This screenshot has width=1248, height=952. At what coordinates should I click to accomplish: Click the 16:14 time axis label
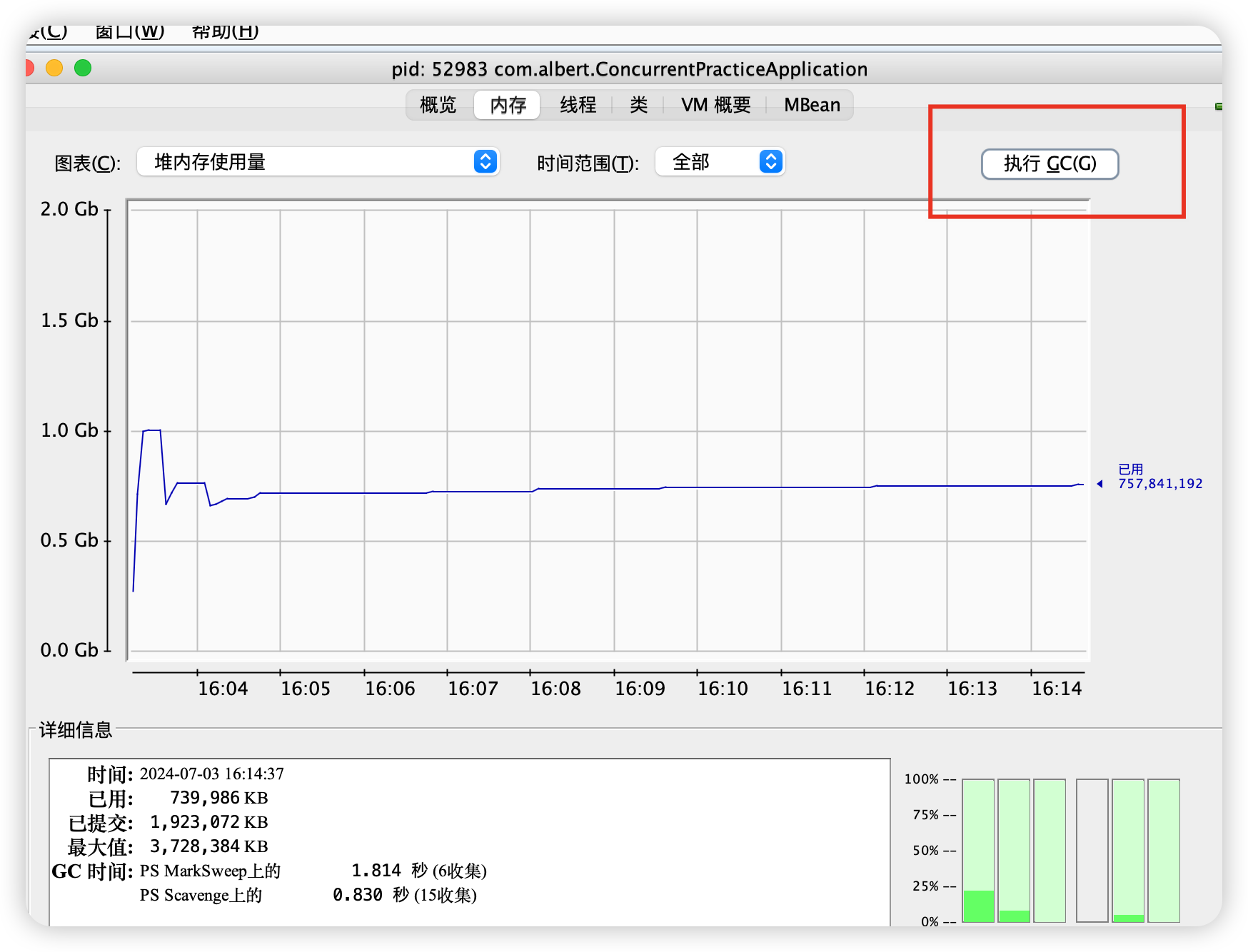coord(1057,689)
